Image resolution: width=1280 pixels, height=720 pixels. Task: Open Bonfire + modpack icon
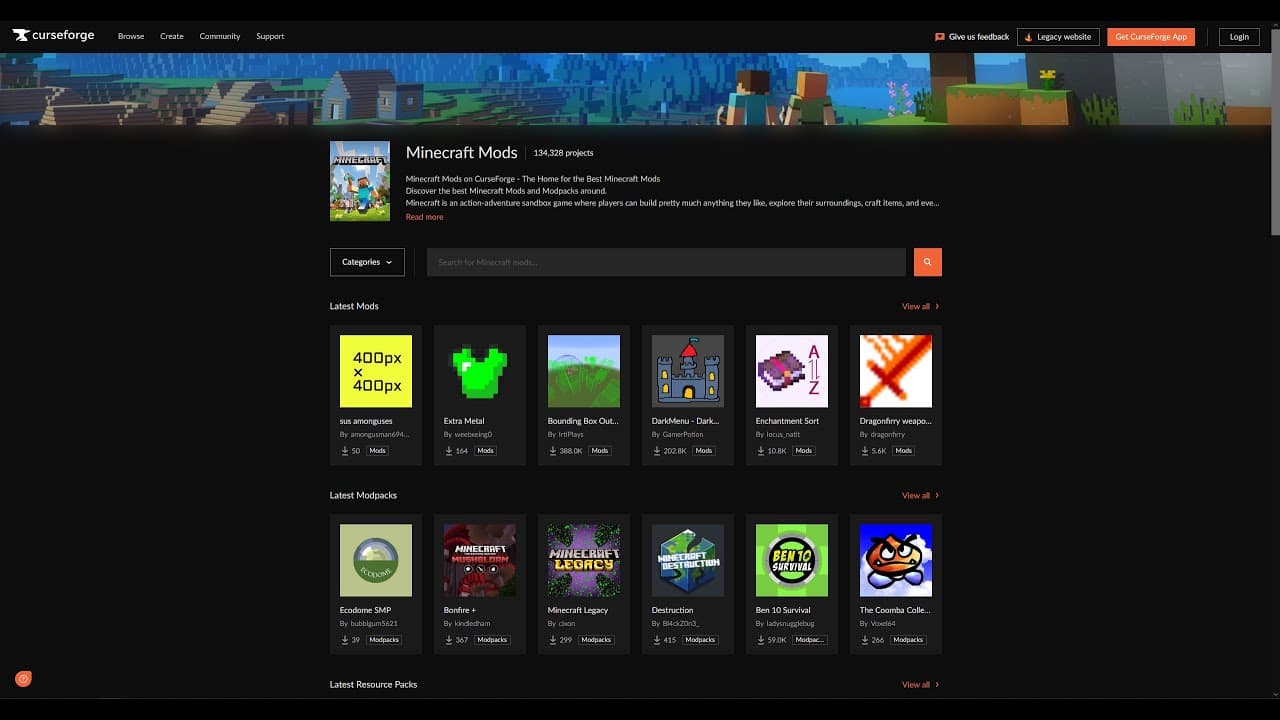pos(480,560)
